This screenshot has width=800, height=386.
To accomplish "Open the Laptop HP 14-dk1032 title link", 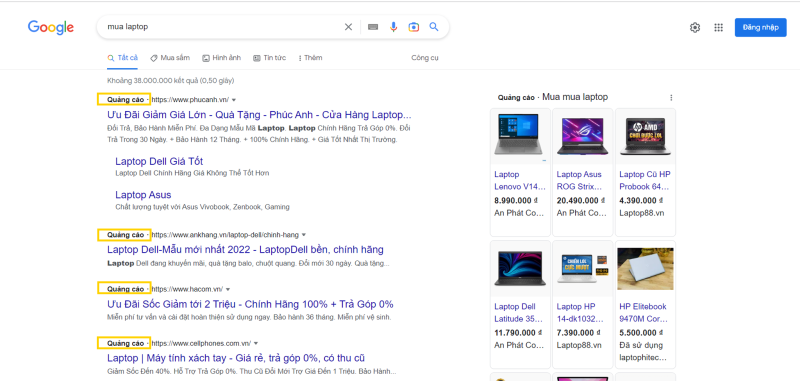I will [580, 313].
